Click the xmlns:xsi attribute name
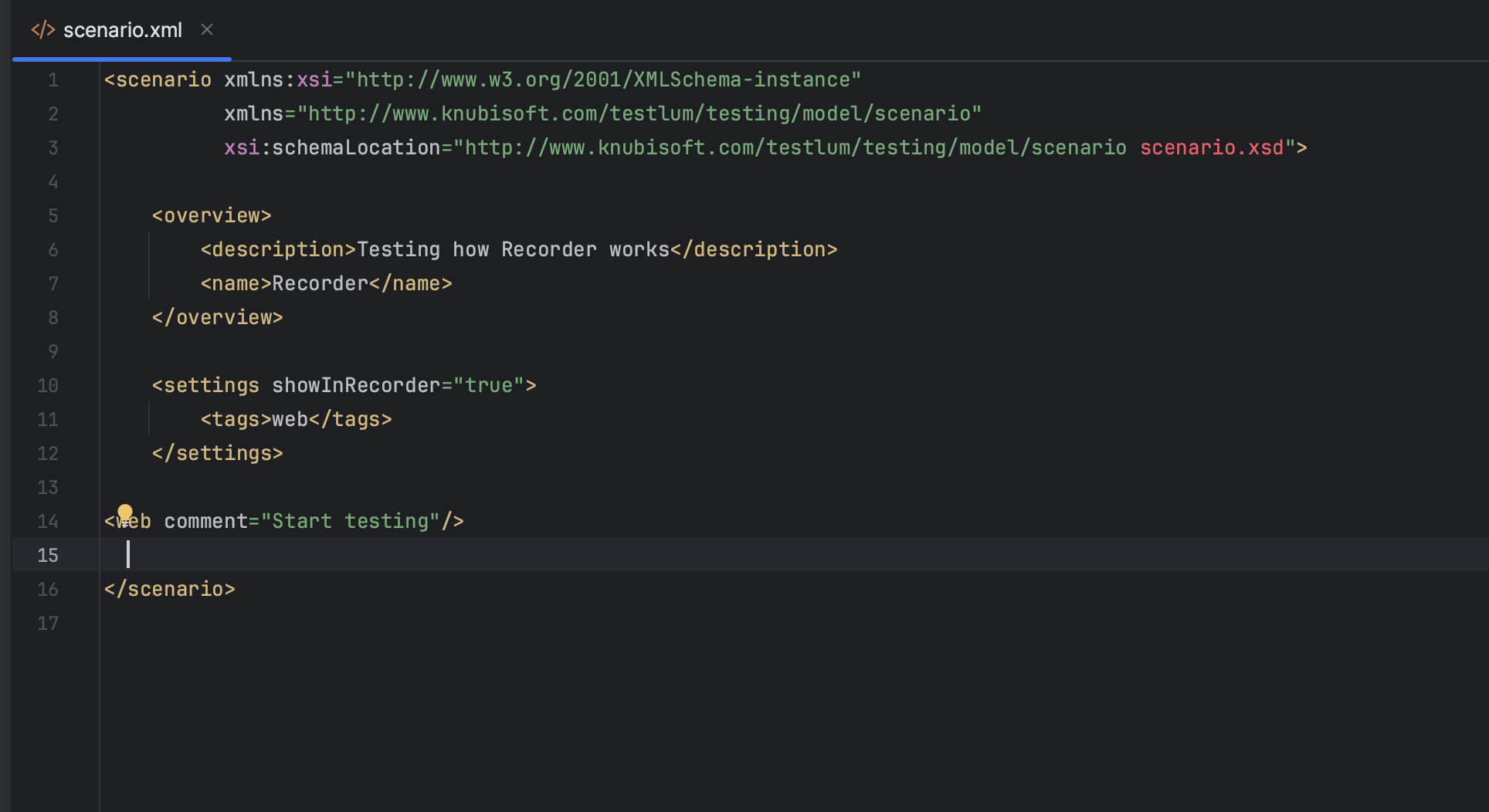The image size is (1489, 812). [x=277, y=80]
